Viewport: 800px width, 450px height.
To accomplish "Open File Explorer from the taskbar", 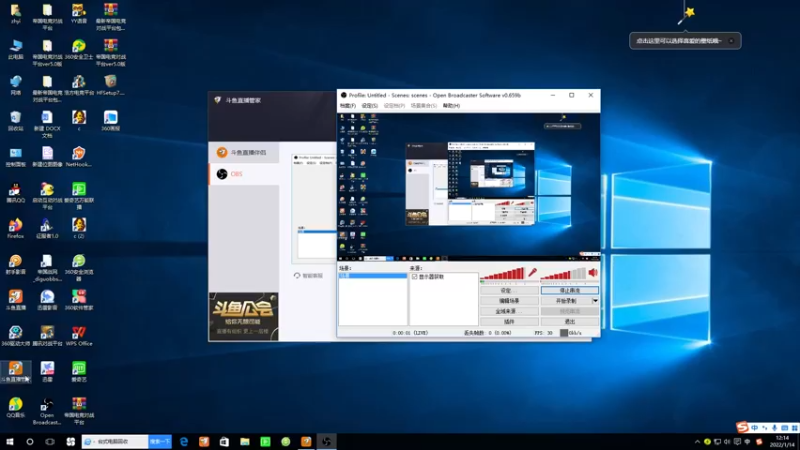I will pyautogui.click(x=245, y=442).
